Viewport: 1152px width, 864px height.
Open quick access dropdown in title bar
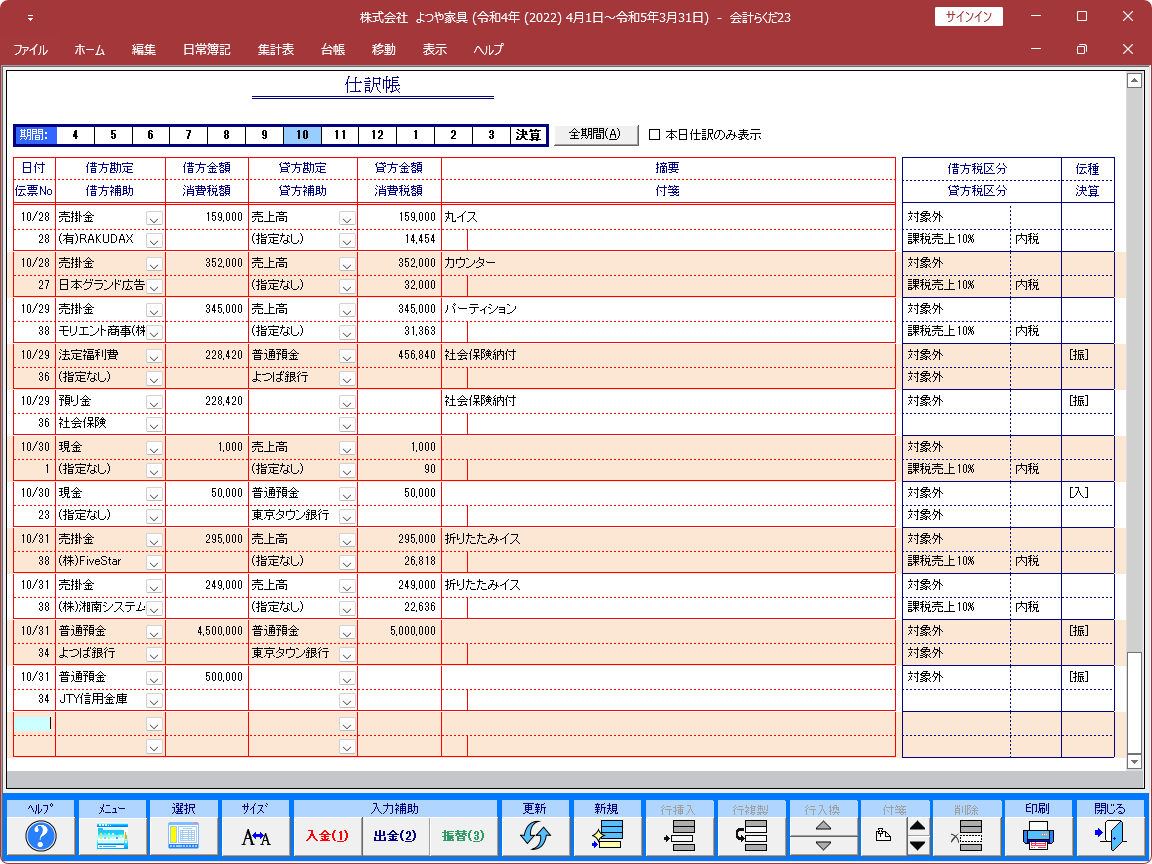pos(30,18)
